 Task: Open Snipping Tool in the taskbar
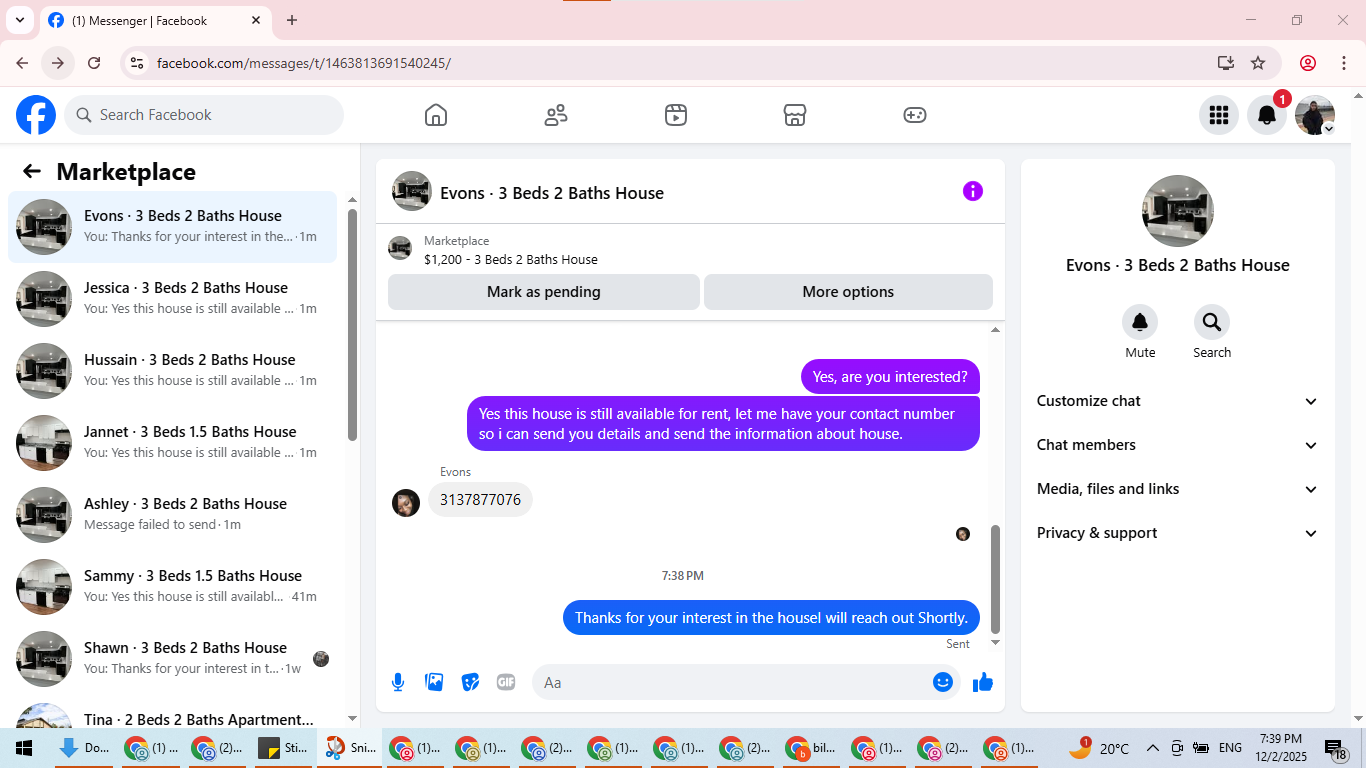click(349, 748)
